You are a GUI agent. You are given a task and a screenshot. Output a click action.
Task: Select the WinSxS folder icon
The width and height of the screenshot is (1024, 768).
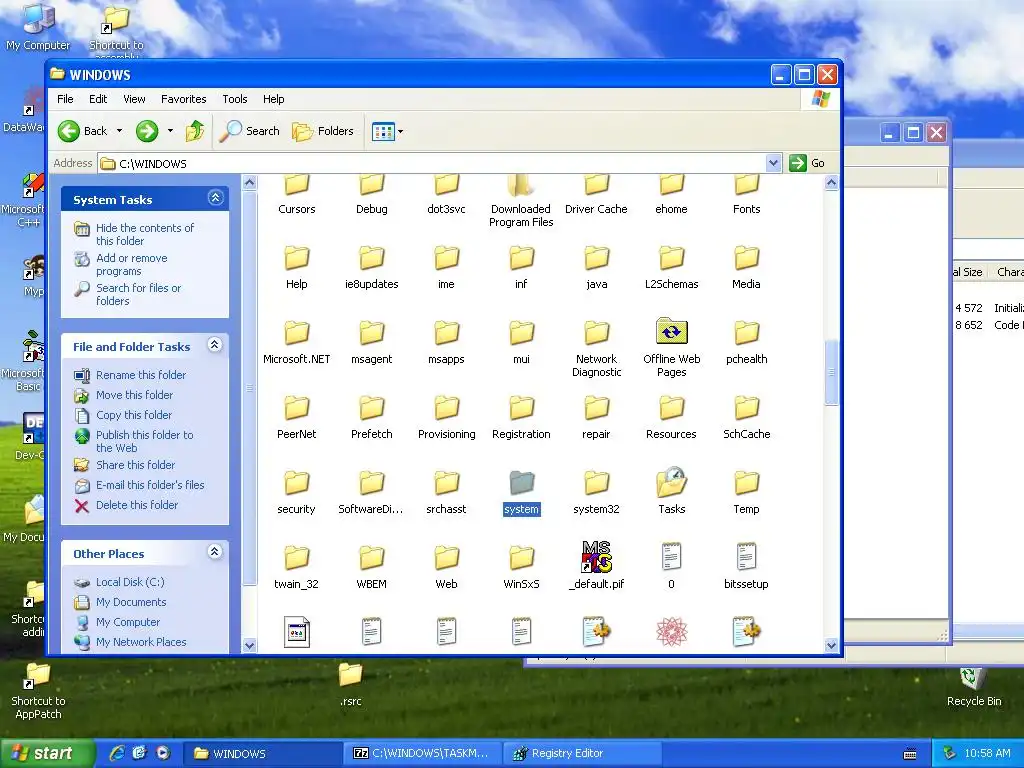point(521,558)
